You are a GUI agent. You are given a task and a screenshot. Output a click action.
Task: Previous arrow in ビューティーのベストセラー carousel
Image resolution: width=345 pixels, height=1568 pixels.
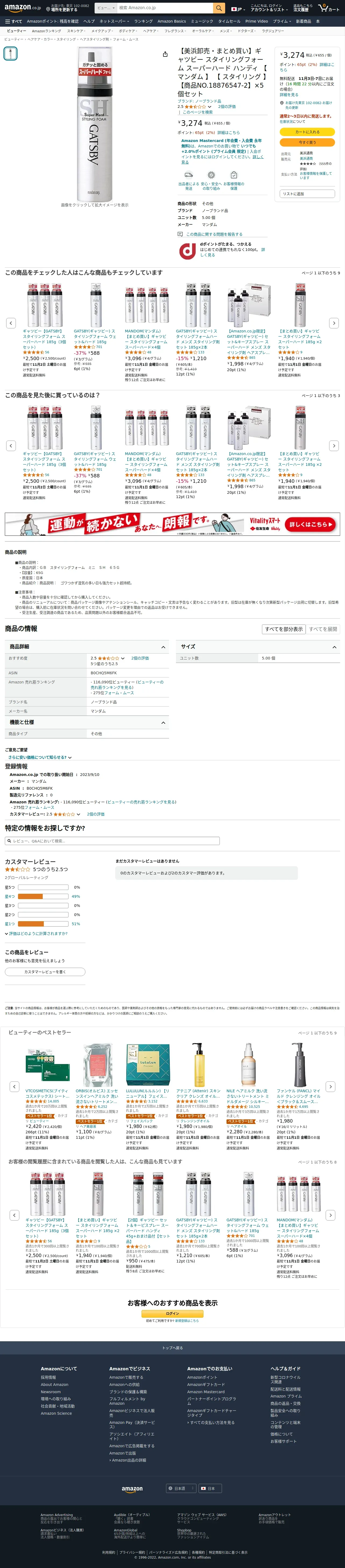(15, 1087)
